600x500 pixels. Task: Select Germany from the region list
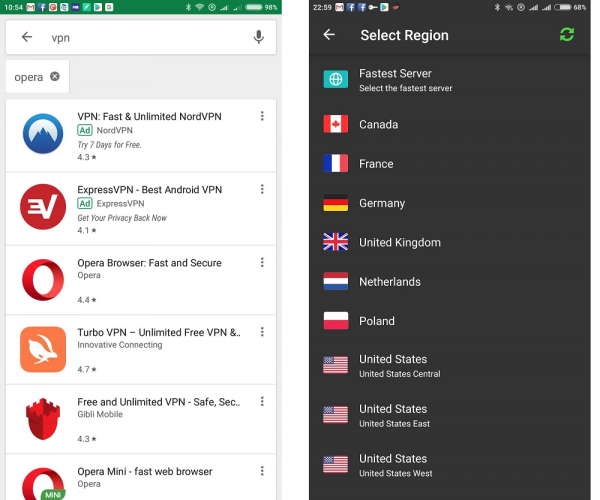[381, 203]
